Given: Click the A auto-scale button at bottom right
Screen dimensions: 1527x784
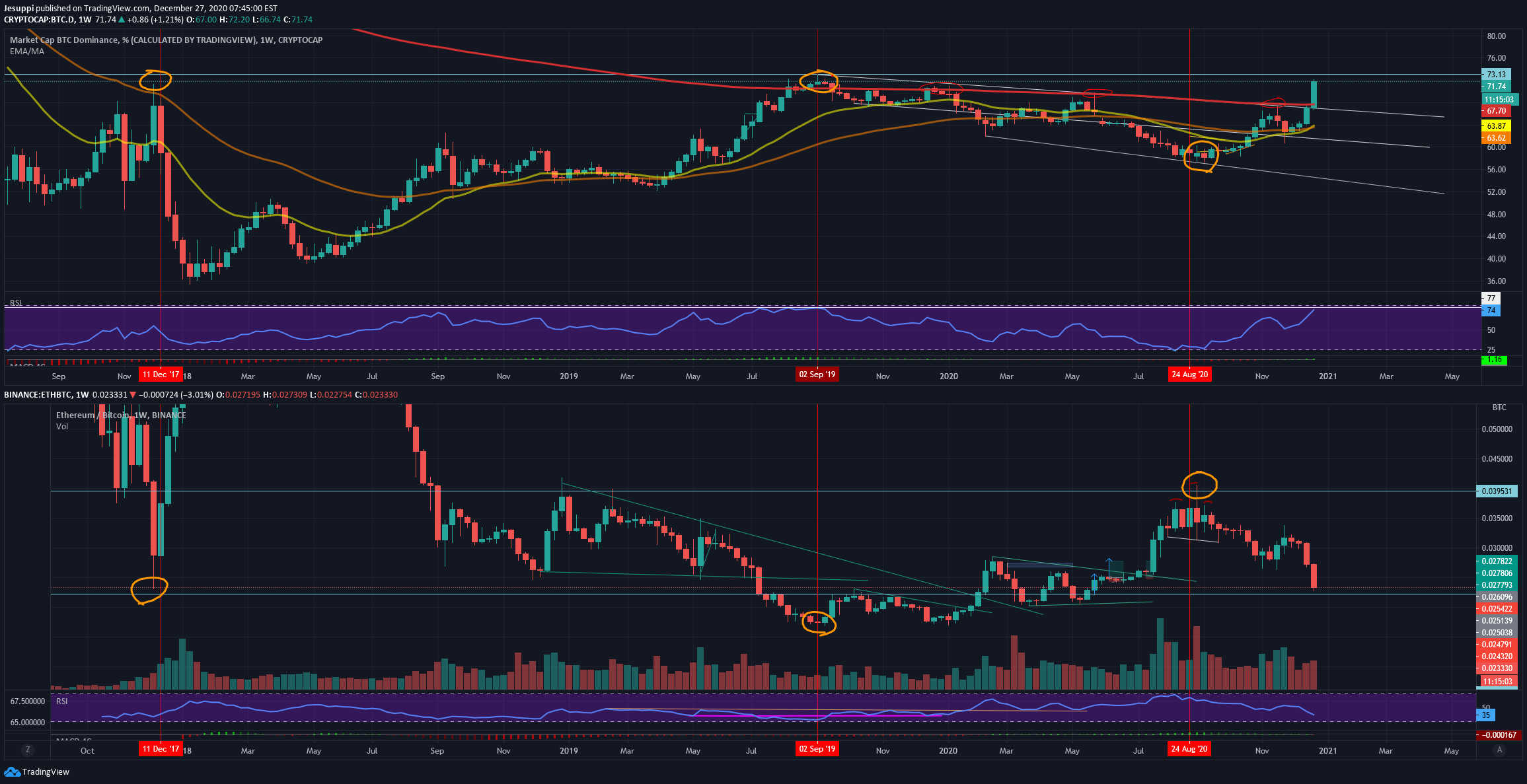Looking at the screenshot, I should coord(1499,750).
